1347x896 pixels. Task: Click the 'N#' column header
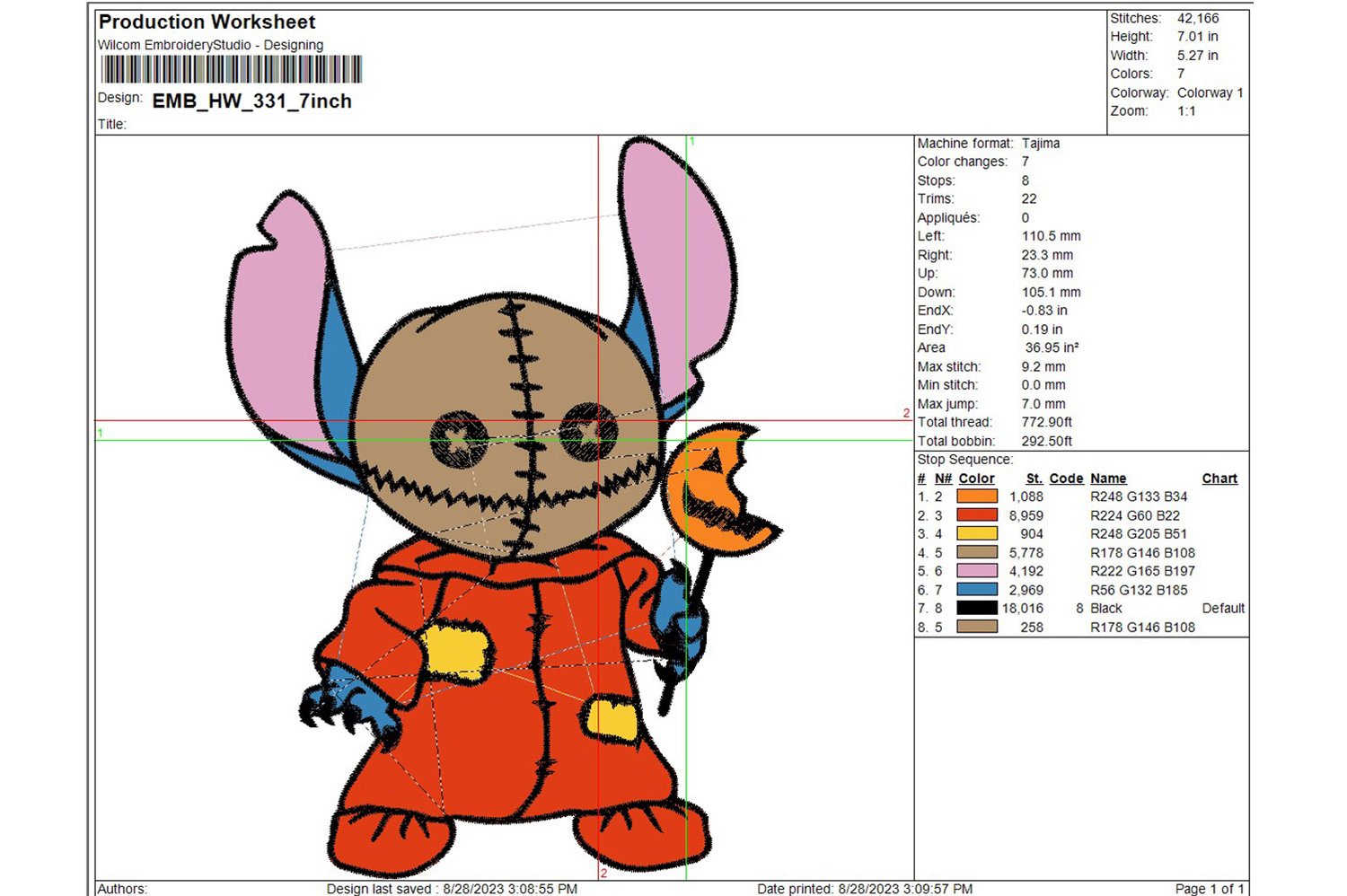943,479
